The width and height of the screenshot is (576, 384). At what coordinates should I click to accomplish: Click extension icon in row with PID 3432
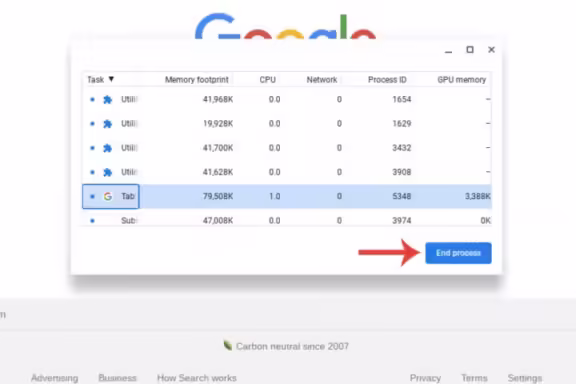click(107, 148)
